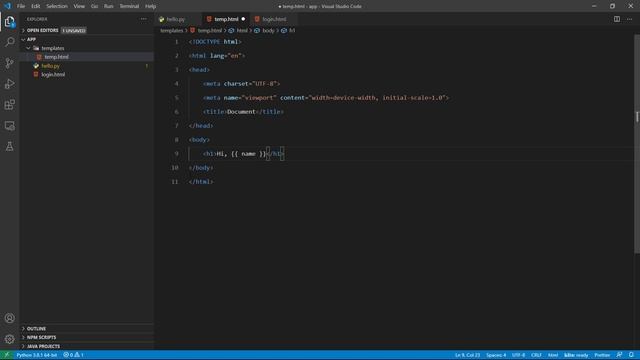The height and width of the screenshot is (360, 640).
Task: Open the Help menu
Action: click(x=151, y=6)
